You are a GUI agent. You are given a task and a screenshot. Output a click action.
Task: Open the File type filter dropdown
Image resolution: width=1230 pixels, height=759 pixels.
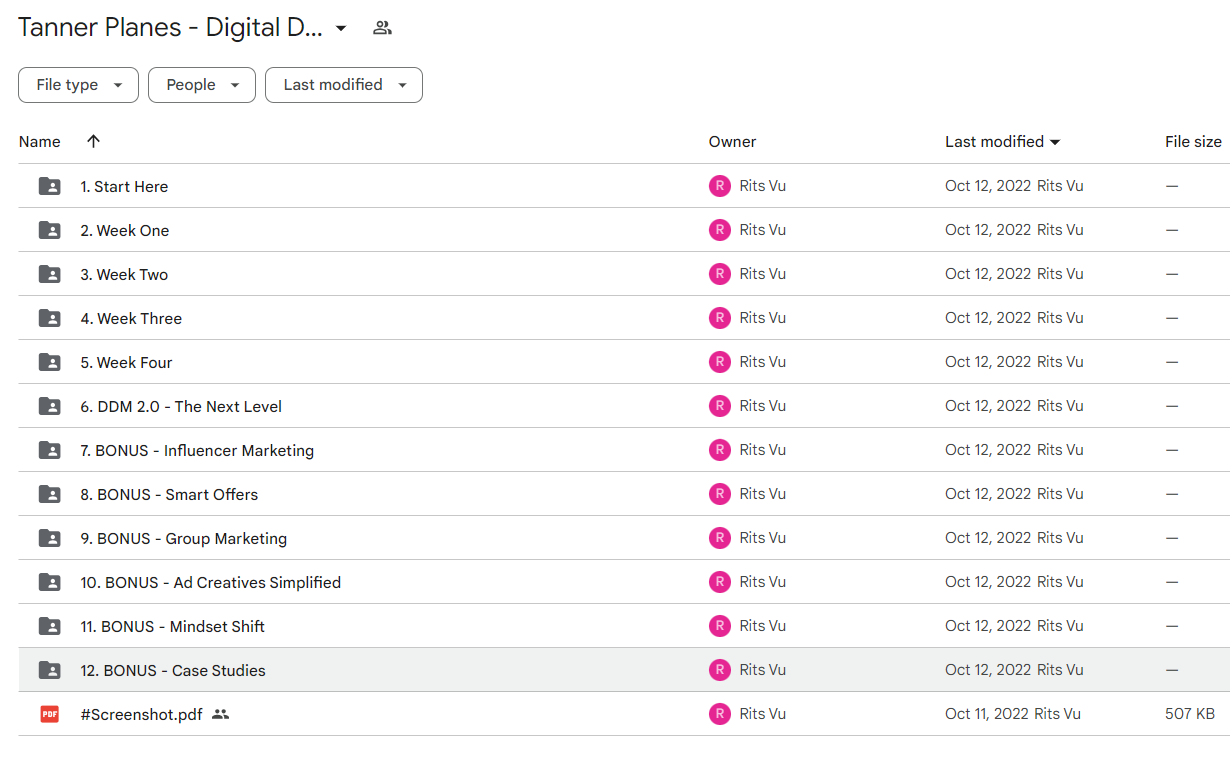(x=78, y=85)
